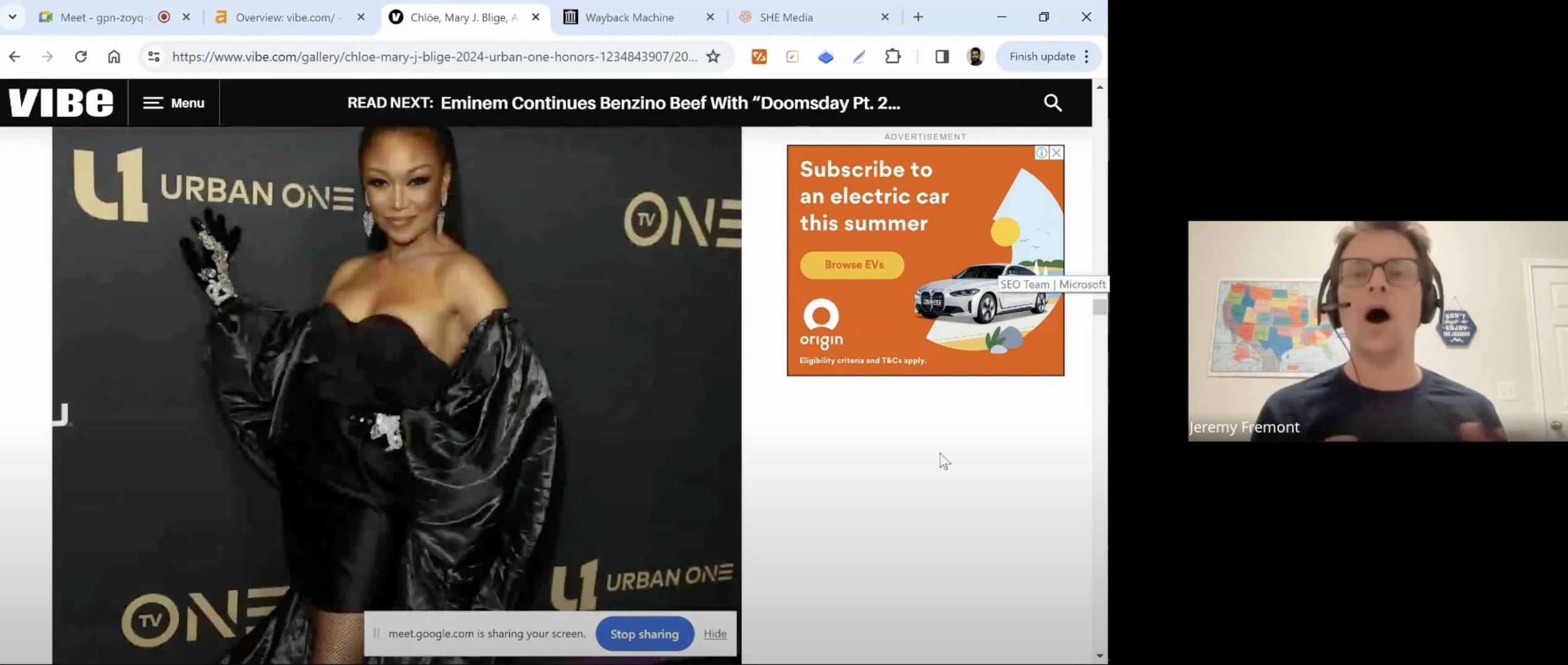
Task: Expand the tab search dropdown arrow
Action: point(12,17)
